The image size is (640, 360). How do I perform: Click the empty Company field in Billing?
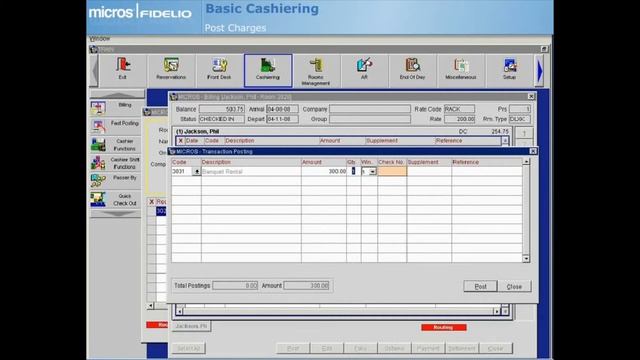coord(370,109)
